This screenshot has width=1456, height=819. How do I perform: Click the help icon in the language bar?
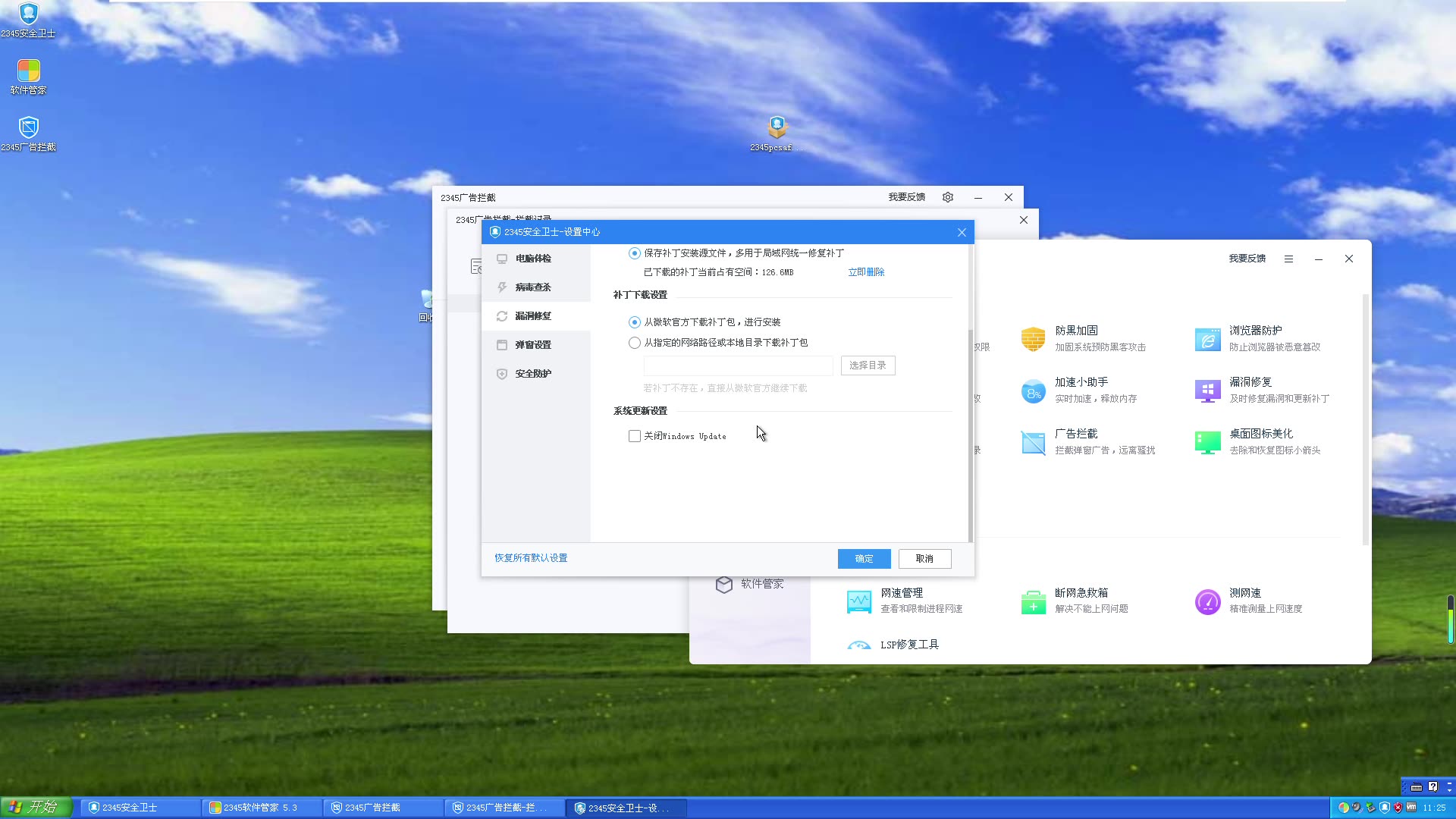(1432, 787)
